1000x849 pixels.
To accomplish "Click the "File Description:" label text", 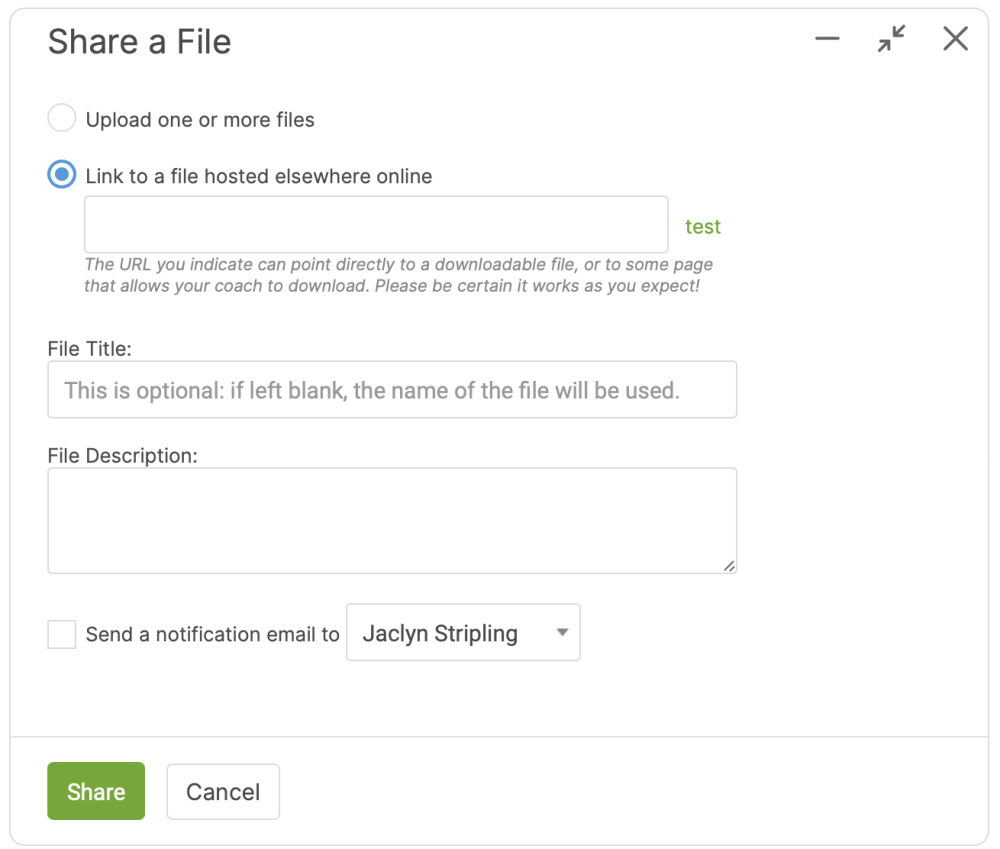I will (122, 455).
